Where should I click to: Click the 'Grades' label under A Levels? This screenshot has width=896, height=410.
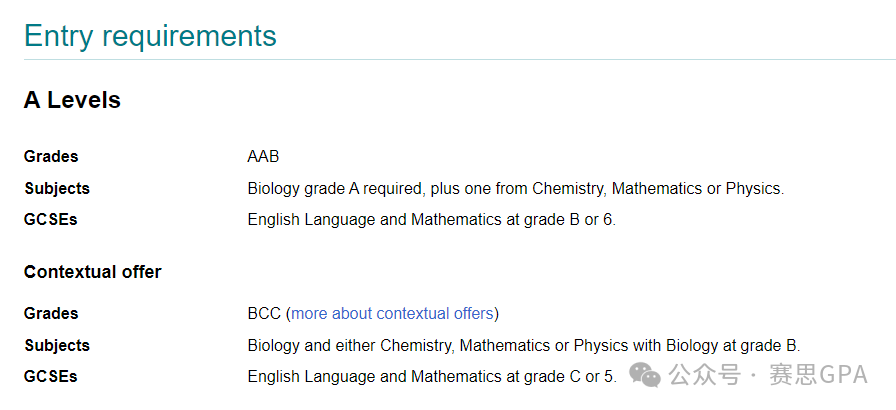pyautogui.click(x=51, y=156)
